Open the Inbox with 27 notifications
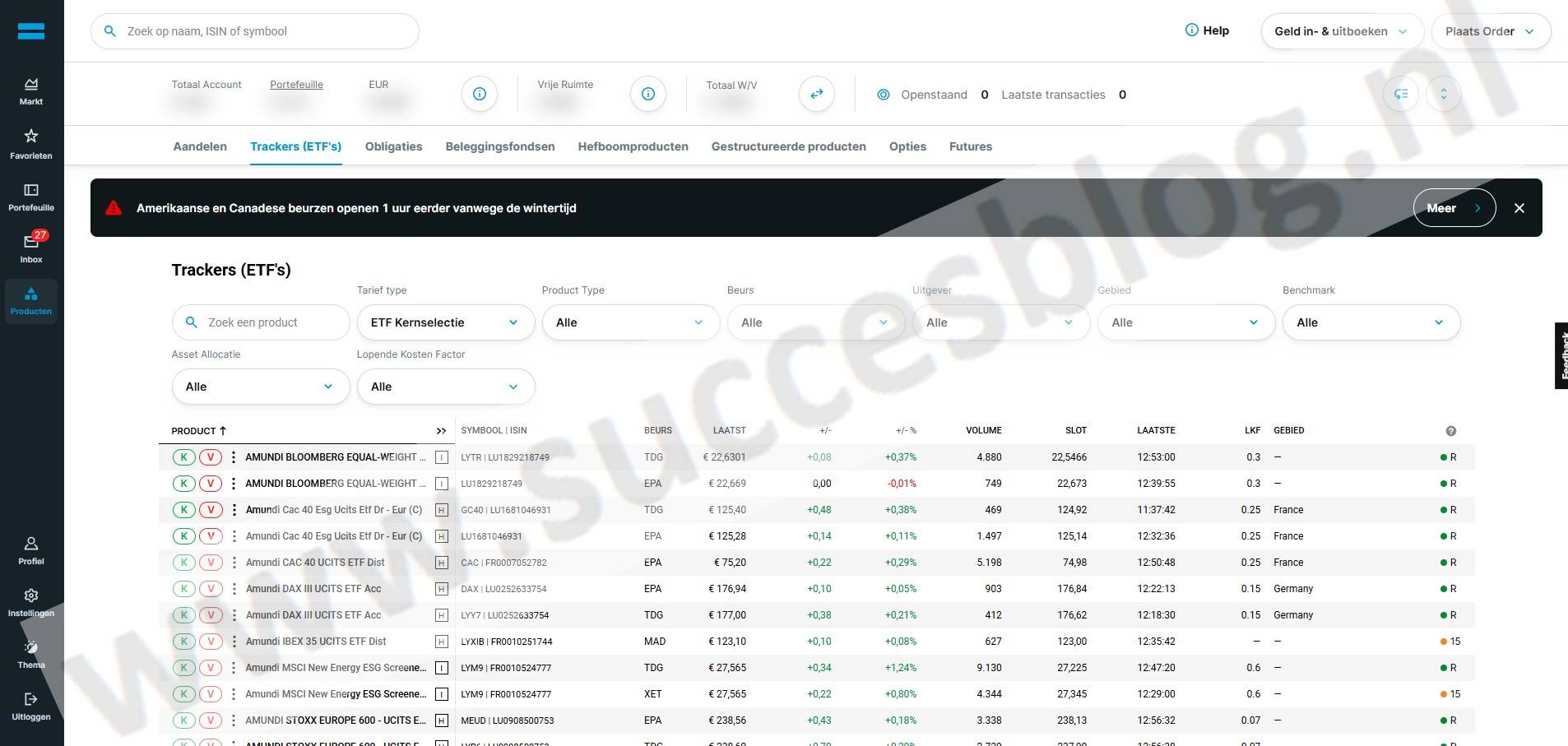Viewport: 1568px width, 746px height. (x=31, y=247)
